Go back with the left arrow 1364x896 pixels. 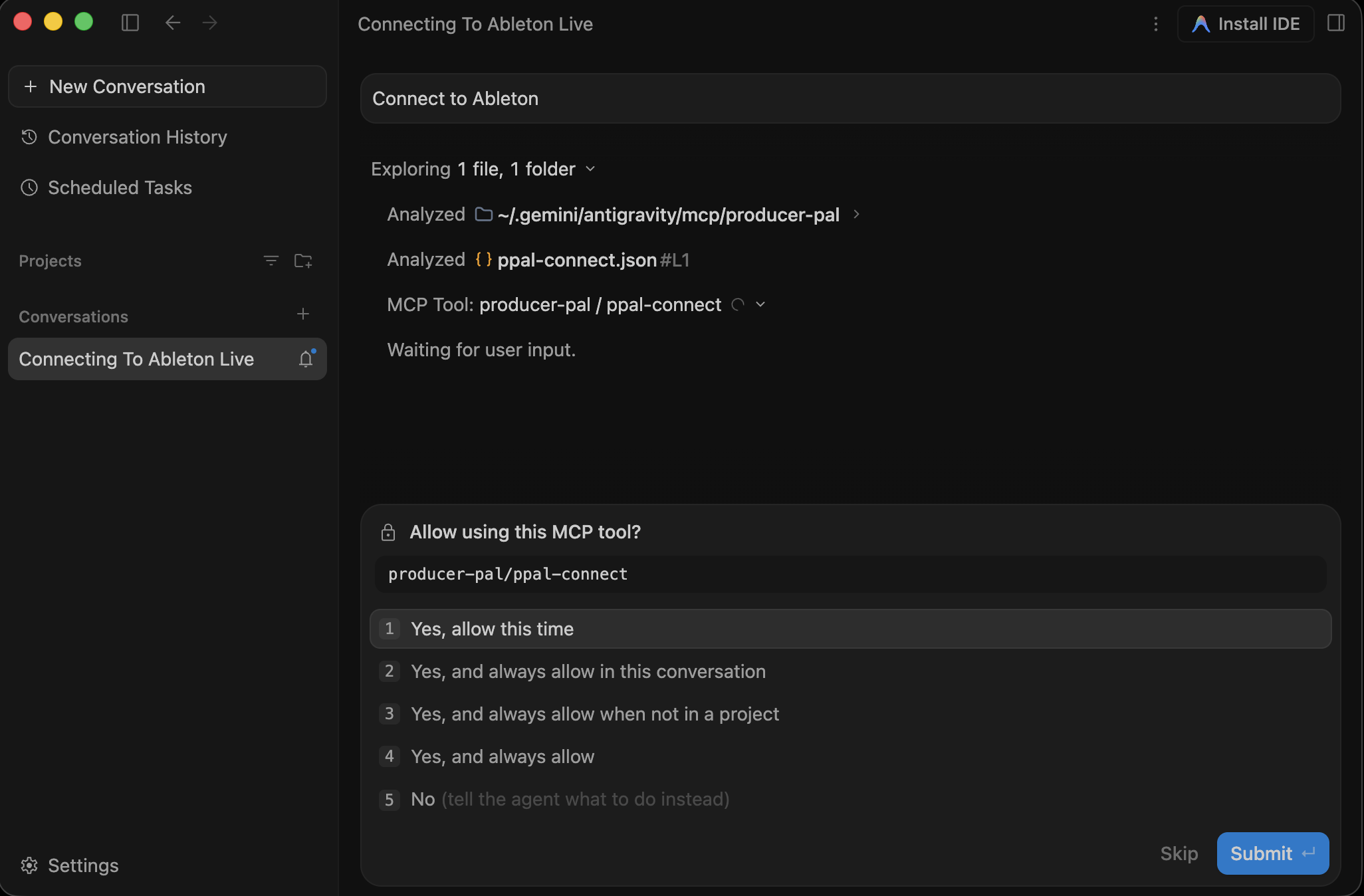point(173,23)
